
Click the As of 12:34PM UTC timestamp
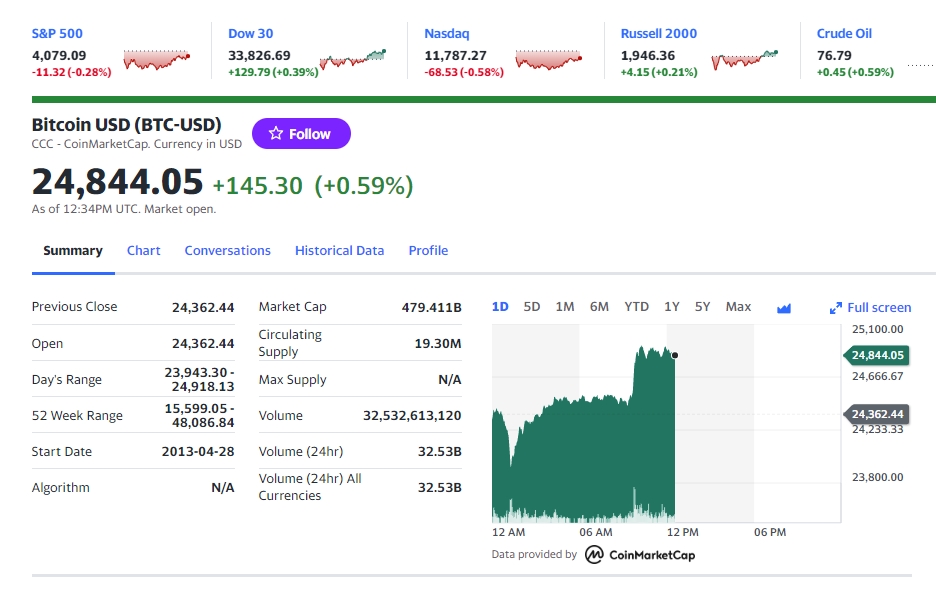pyautogui.click(x=124, y=209)
